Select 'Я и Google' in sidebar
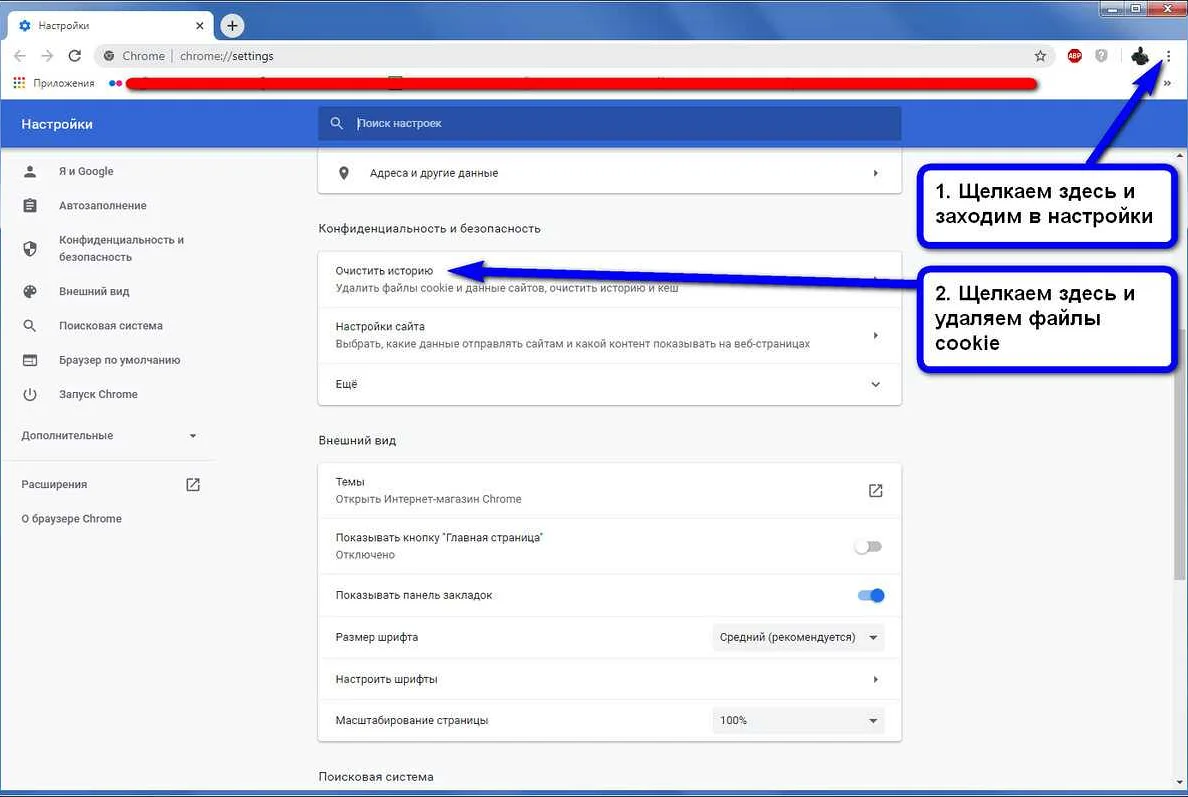1188x797 pixels. [x=86, y=171]
